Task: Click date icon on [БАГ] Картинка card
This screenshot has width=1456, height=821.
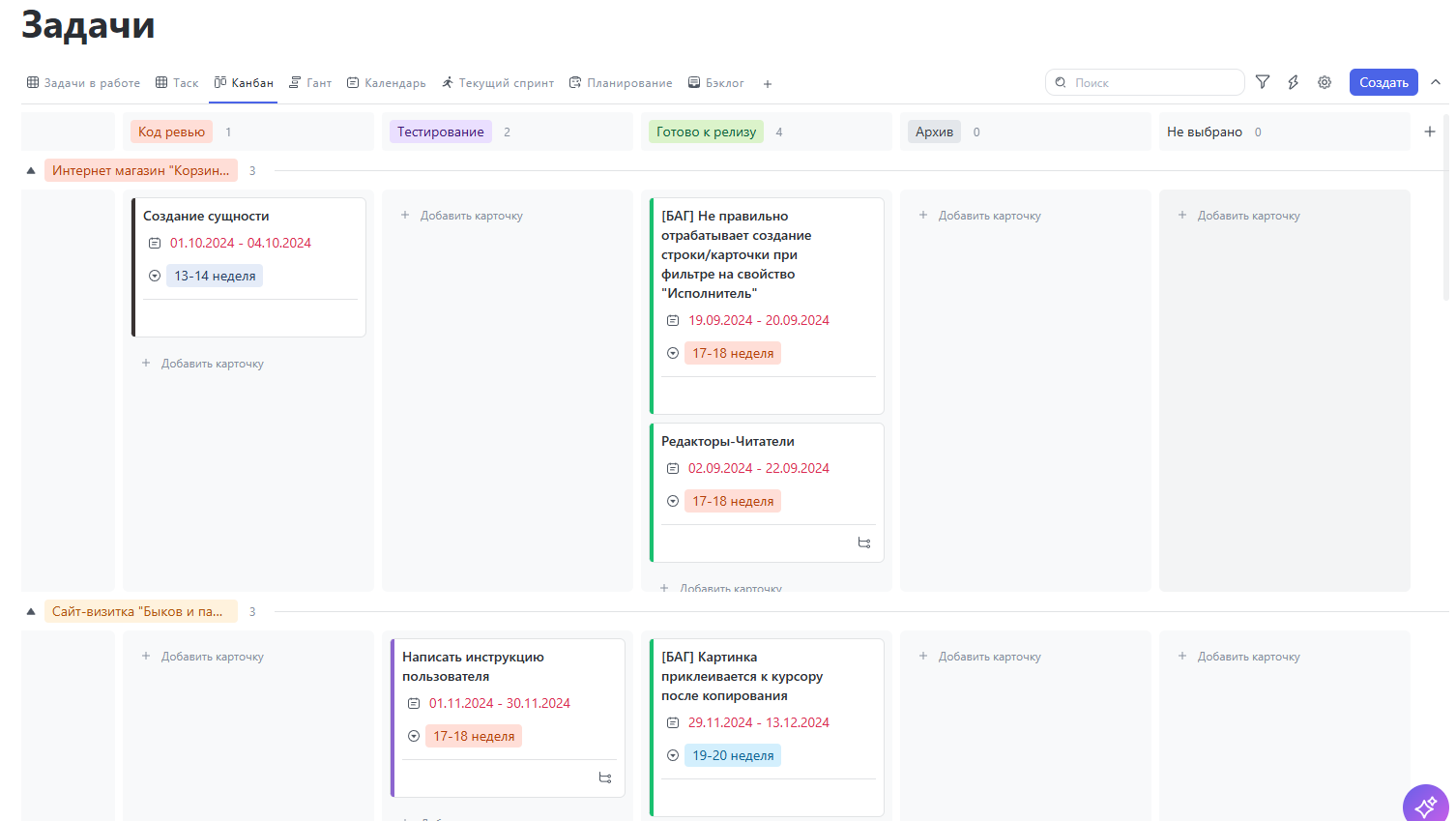Action: click(672, 722)
